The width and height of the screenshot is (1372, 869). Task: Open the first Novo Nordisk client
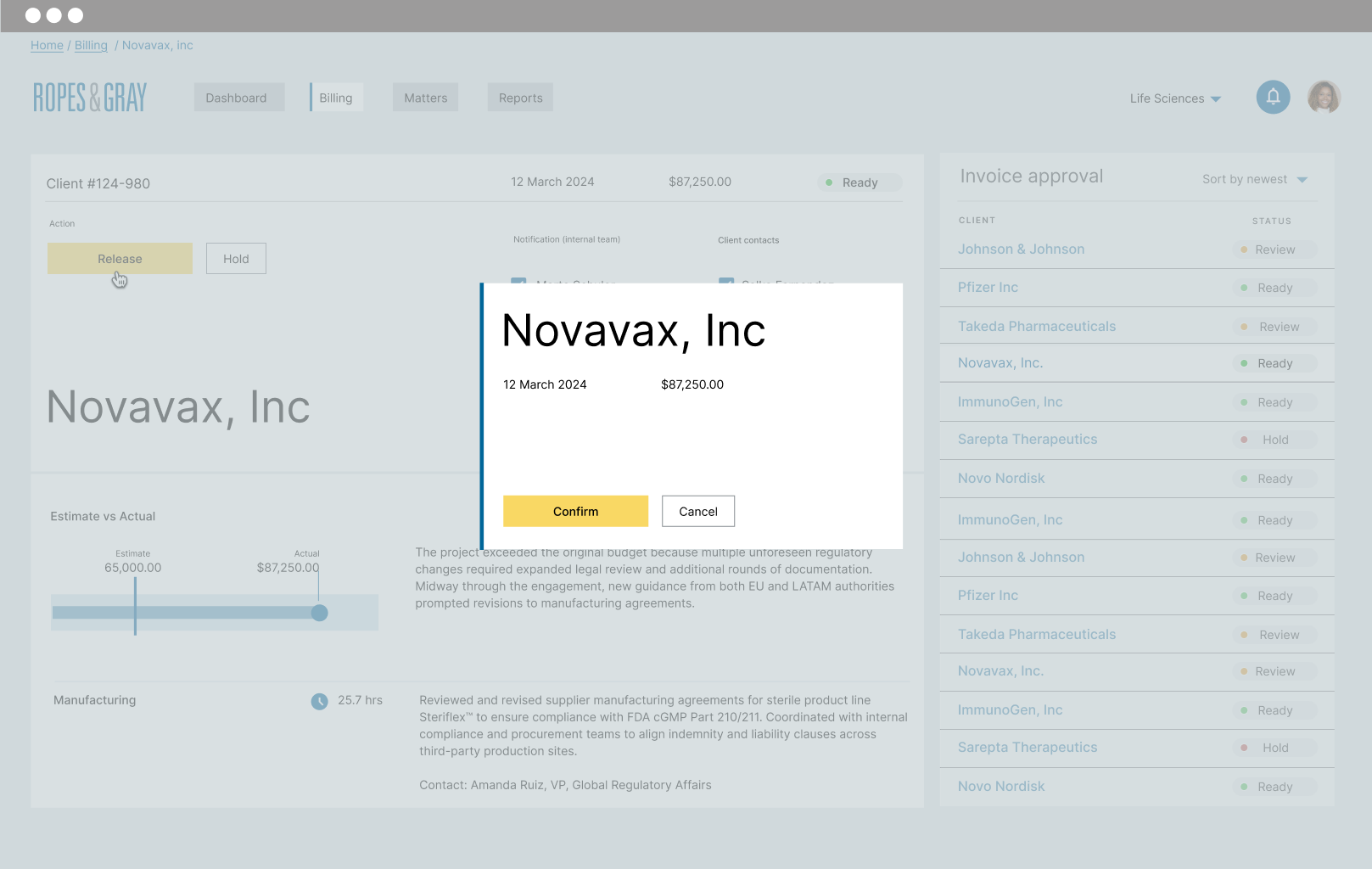click(1001, 479)
